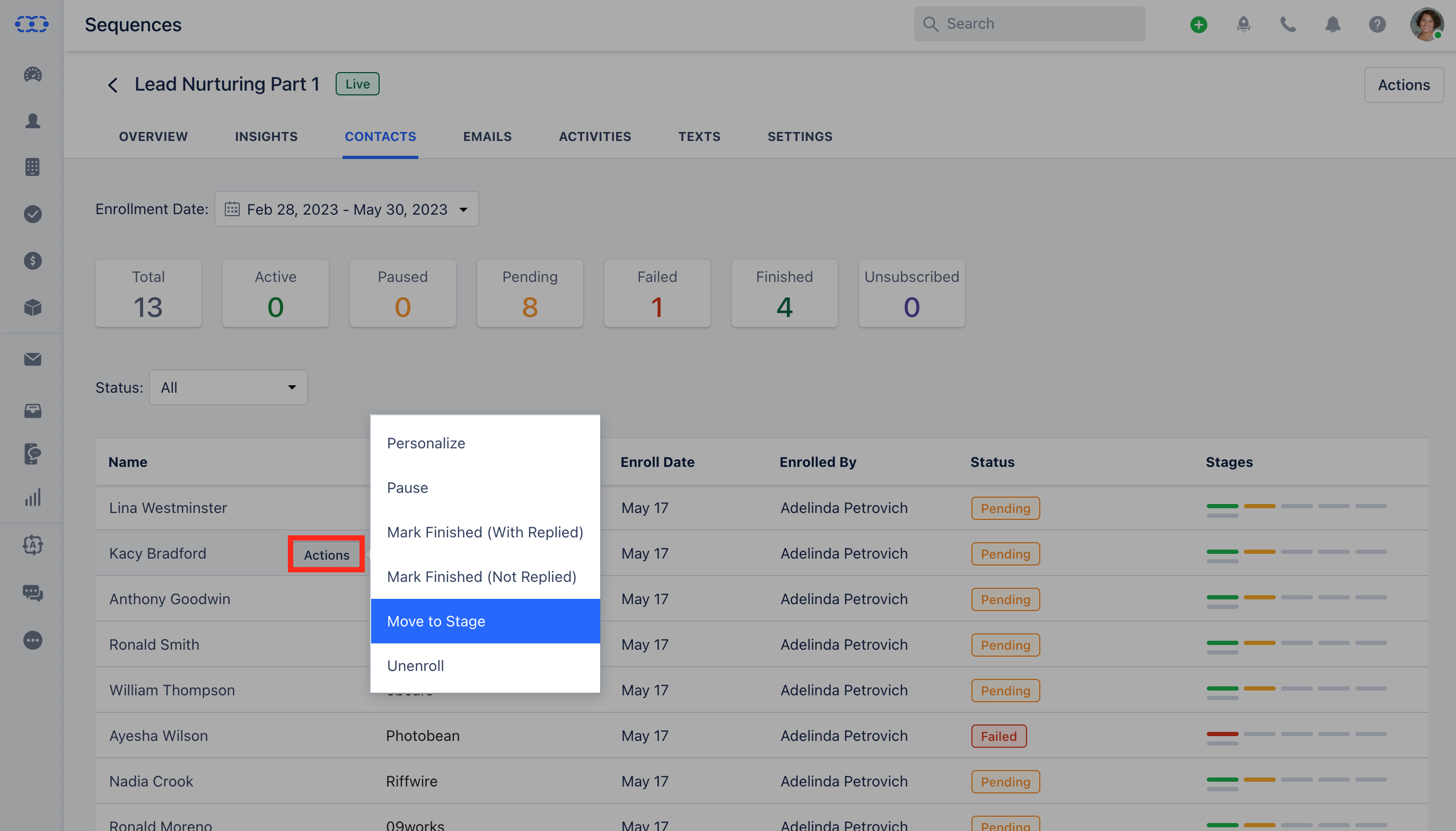The height and width of the screenshot is (831, 1456).
Task: Expand the more options ellipsis in sidebar
Action: tap(32, 640)
